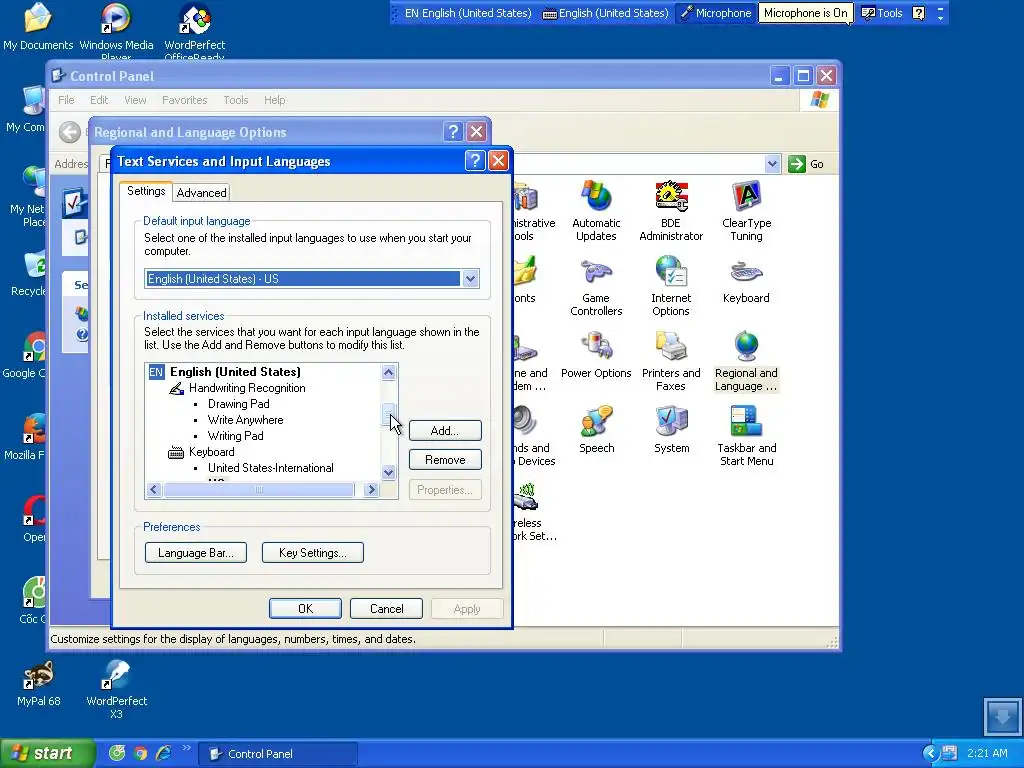Select English (United States) list heading
The height and width of the screenshot is (768, 1024).
235,372
